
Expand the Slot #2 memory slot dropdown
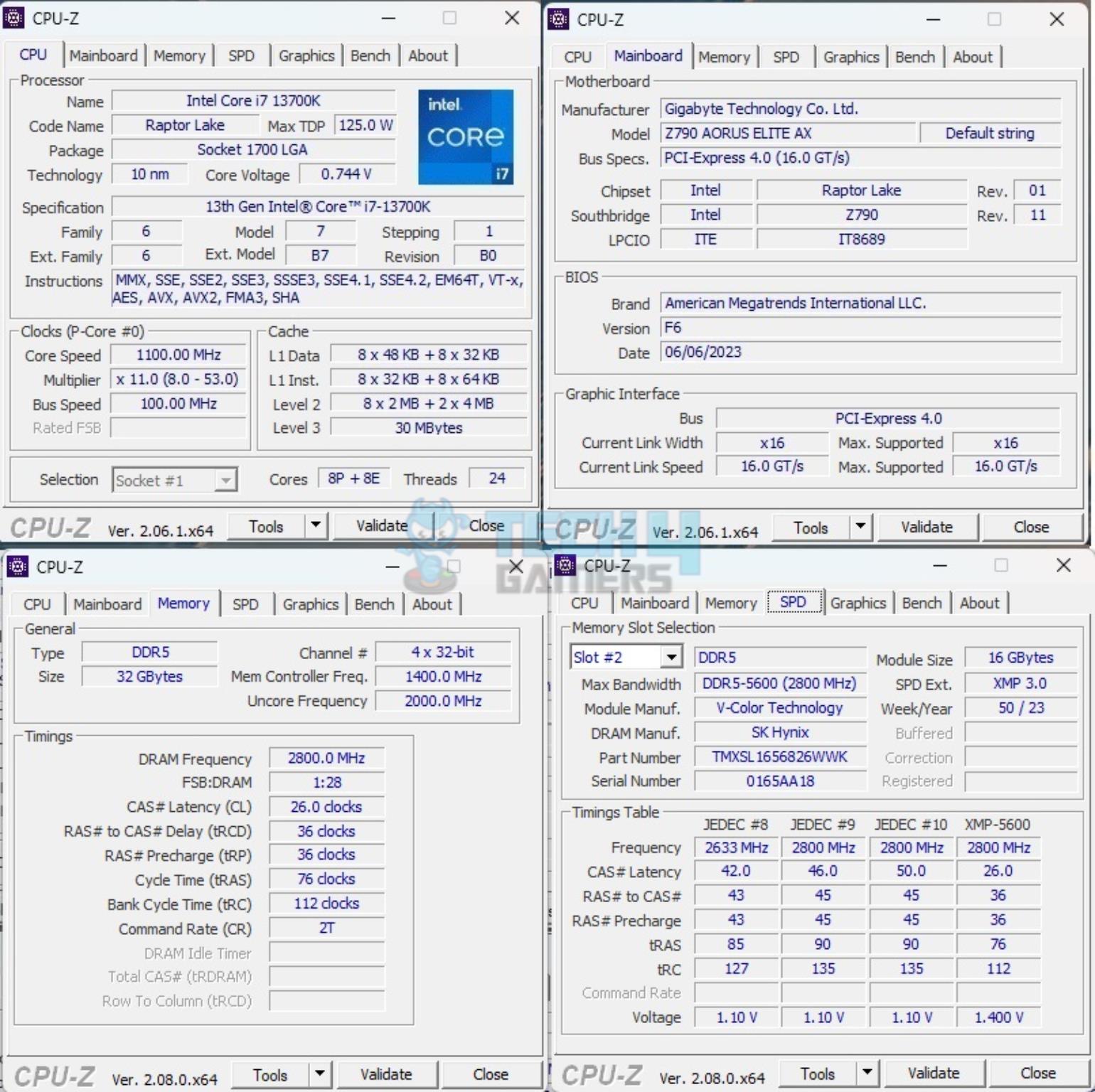click(671, 657)
